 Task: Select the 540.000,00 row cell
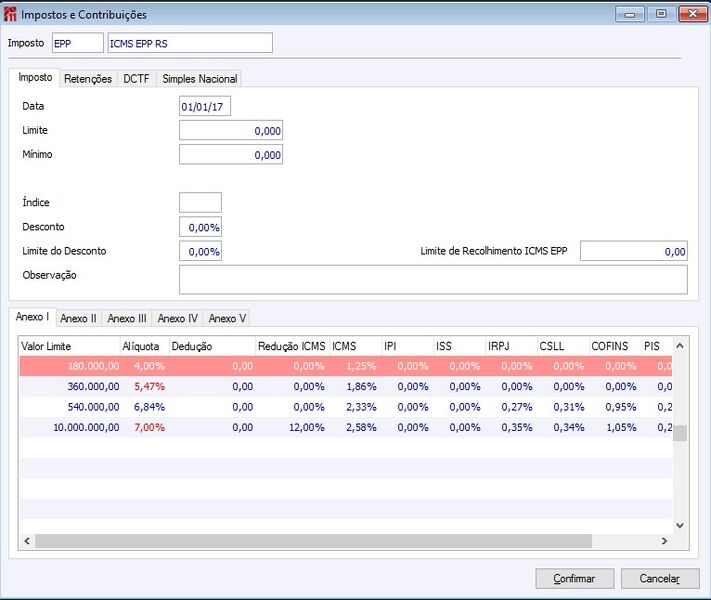tap(70, 407)
